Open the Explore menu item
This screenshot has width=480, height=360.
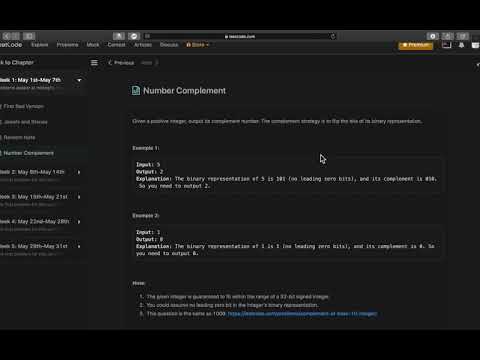40,45
